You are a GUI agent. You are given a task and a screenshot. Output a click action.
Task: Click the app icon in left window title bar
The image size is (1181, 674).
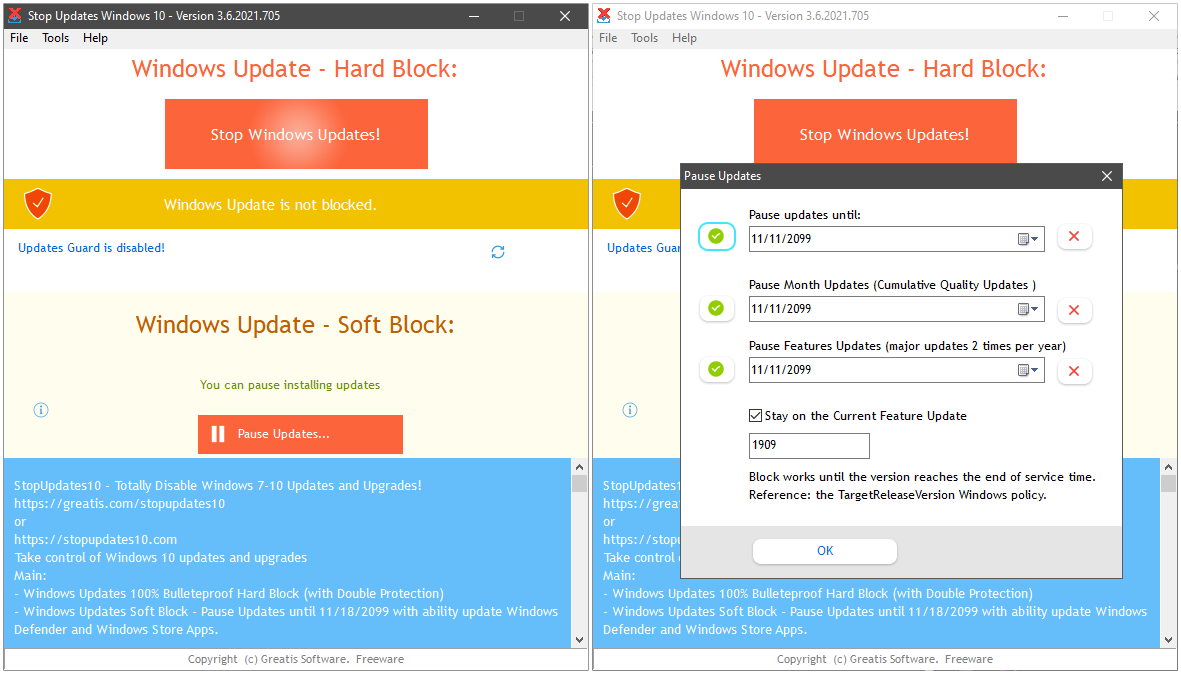point(15,16)
